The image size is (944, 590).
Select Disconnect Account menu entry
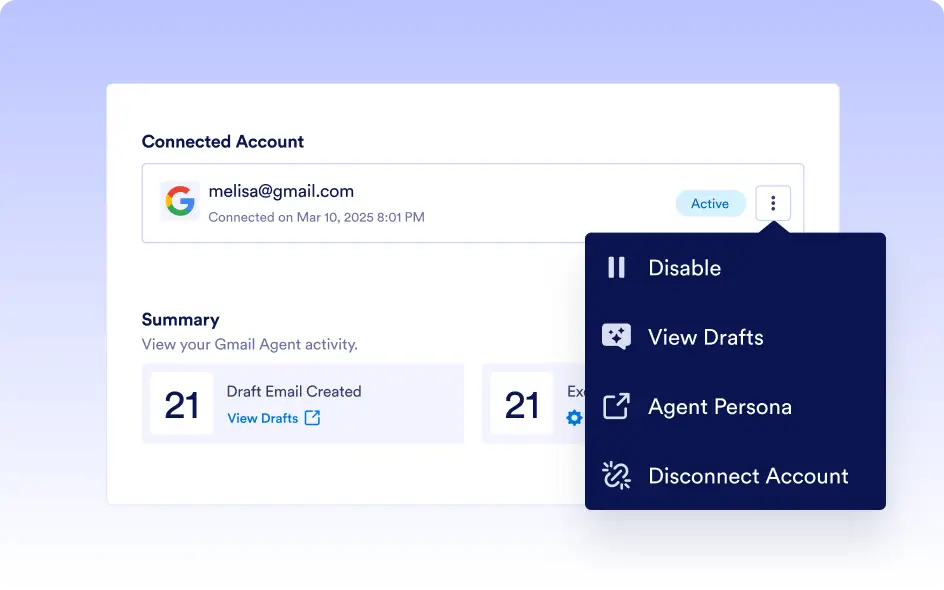tap(735, 476)
